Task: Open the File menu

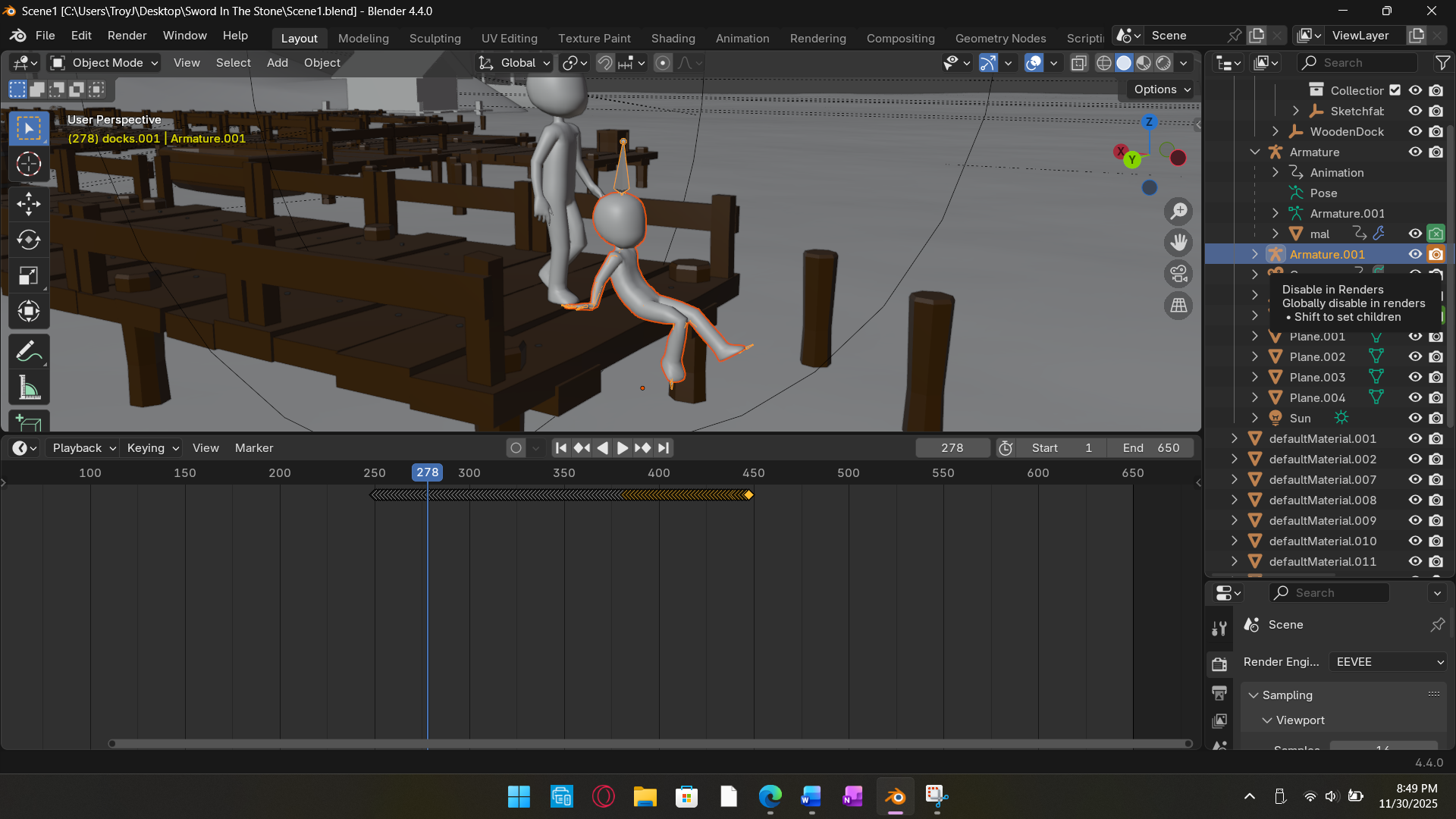Action: [x=45, y=36]
